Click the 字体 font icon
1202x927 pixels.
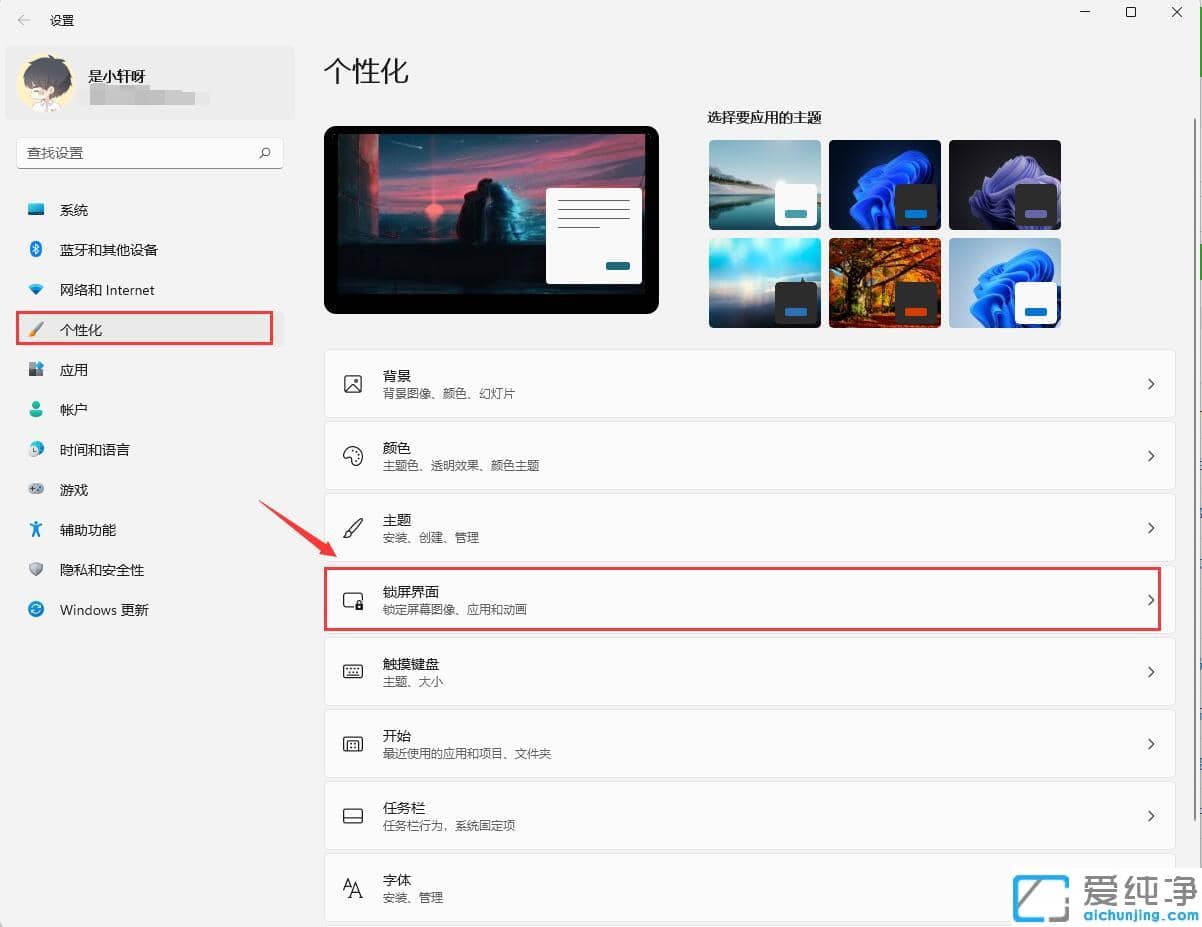(353, 888)
